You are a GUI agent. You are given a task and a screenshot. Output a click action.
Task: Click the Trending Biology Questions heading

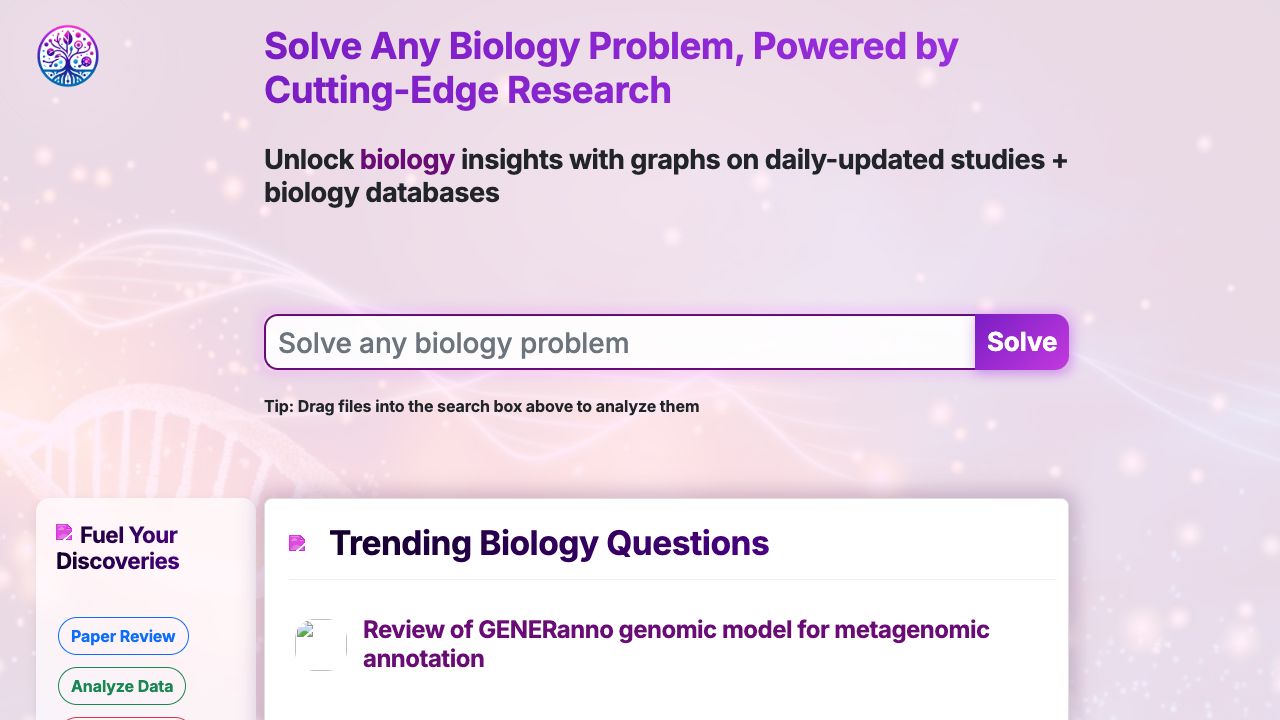click(x=549, y=543)
